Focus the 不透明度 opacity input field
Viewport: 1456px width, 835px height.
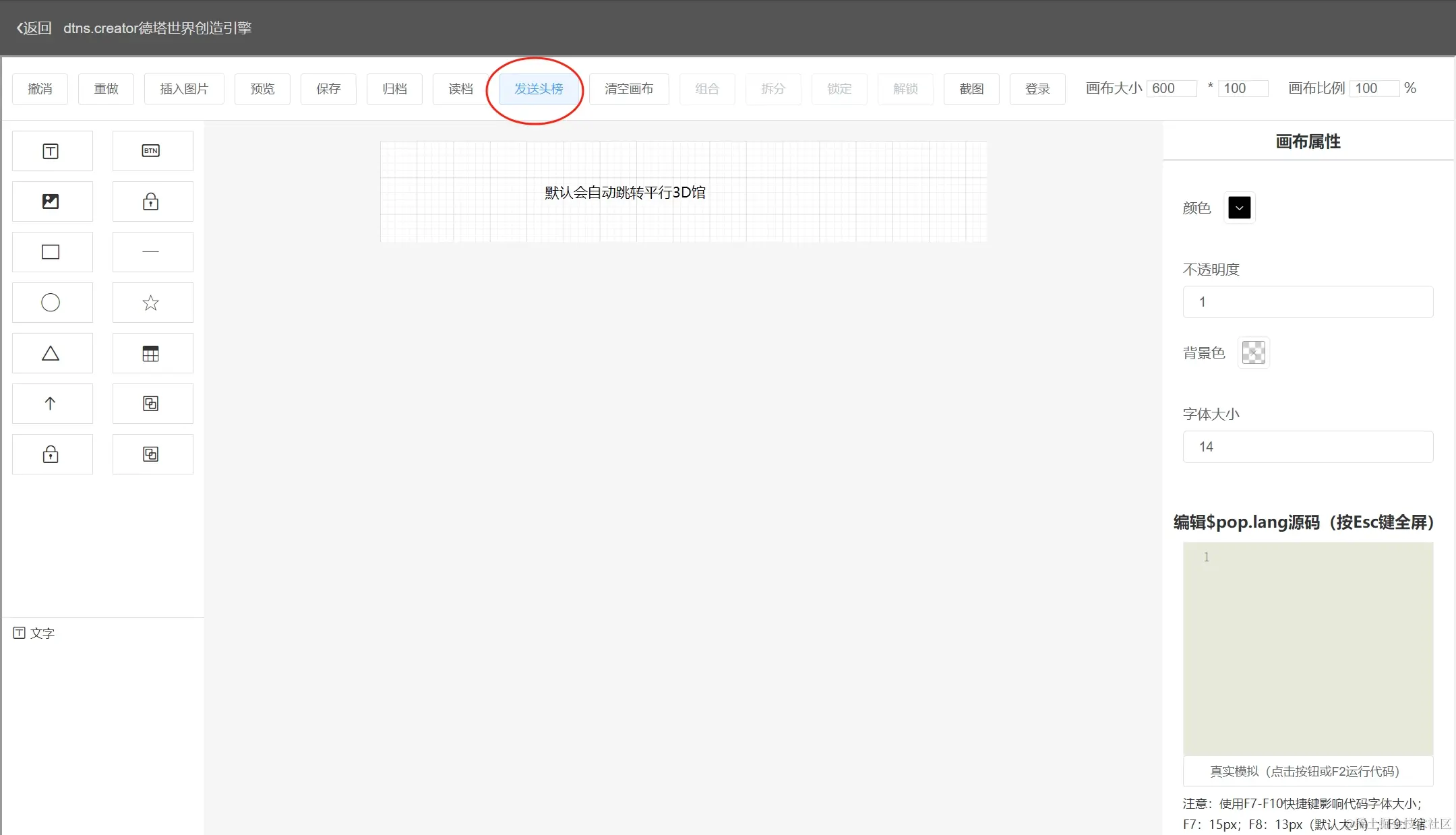coord(1307,302)
